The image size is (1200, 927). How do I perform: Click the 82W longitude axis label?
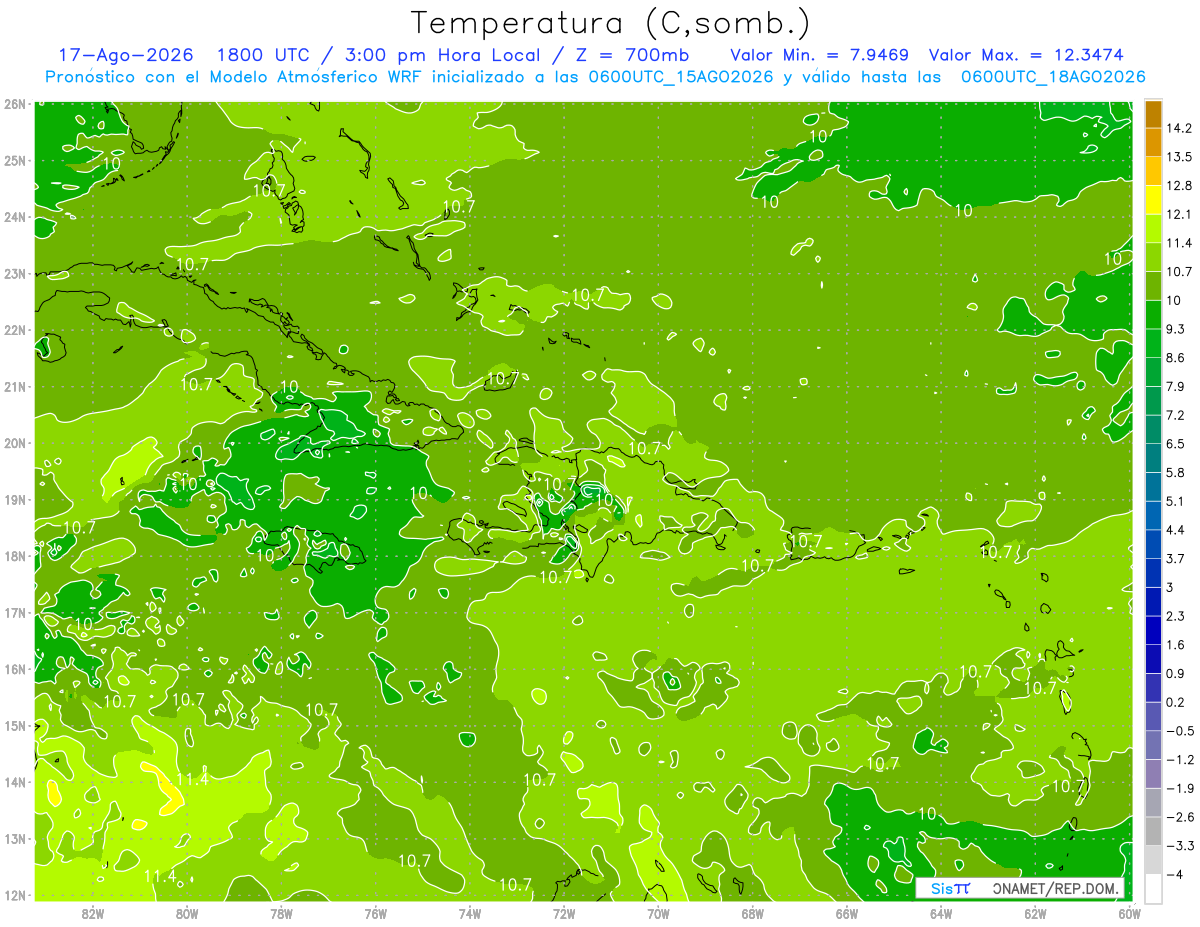[x=93, y=913]
